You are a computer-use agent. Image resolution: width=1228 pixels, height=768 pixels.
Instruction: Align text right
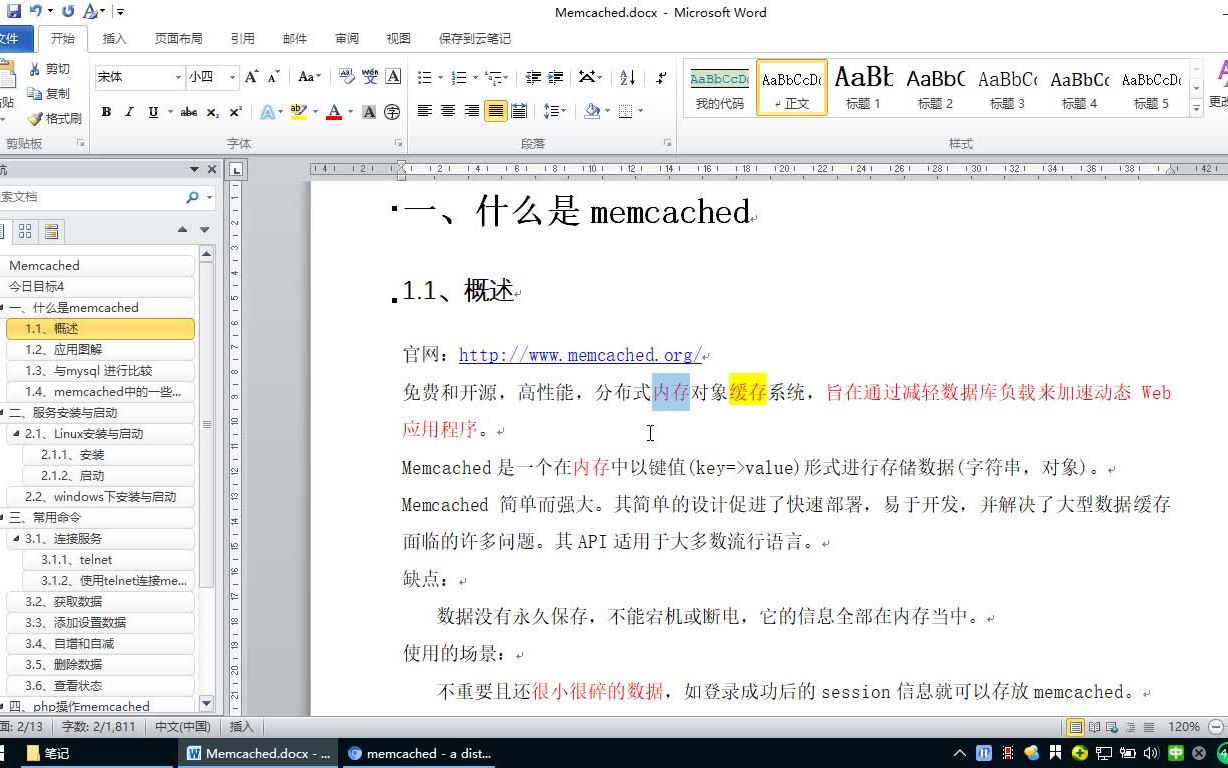coord(472,111)
